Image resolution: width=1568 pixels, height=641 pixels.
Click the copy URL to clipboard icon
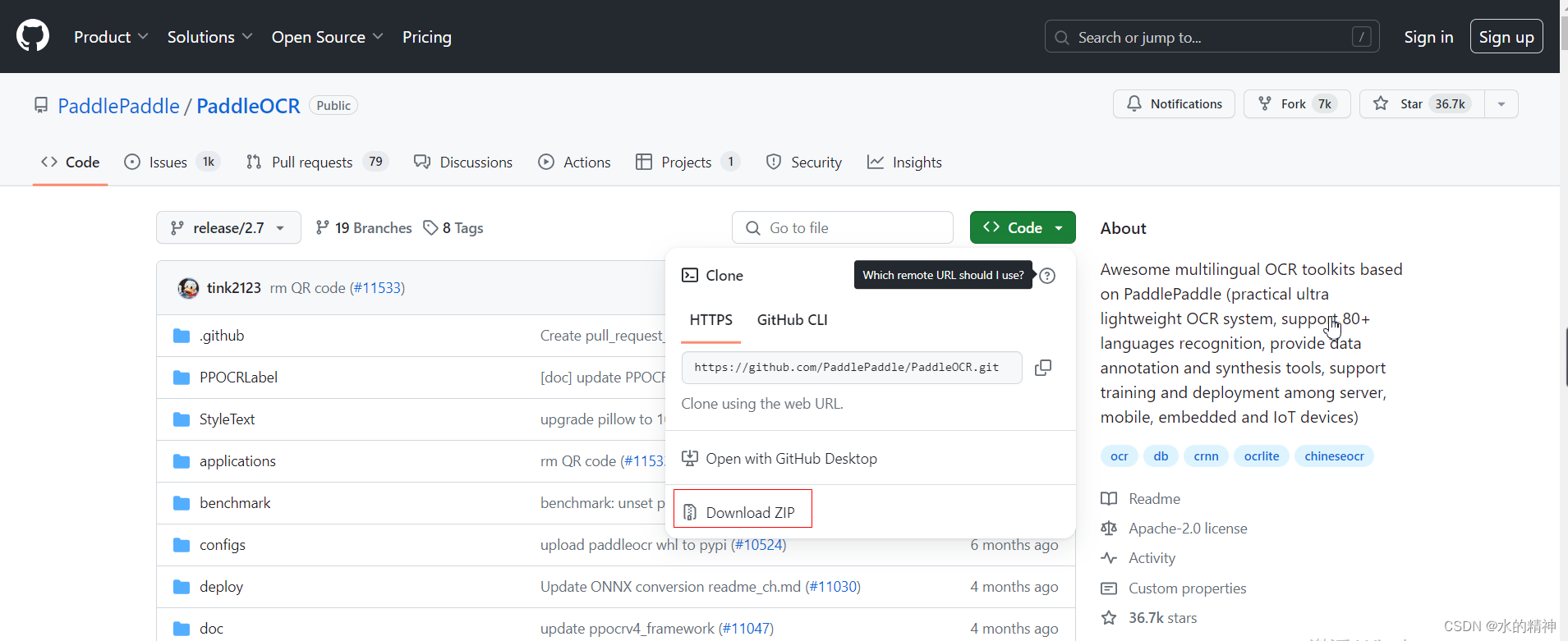click(x=1042, y=368)
